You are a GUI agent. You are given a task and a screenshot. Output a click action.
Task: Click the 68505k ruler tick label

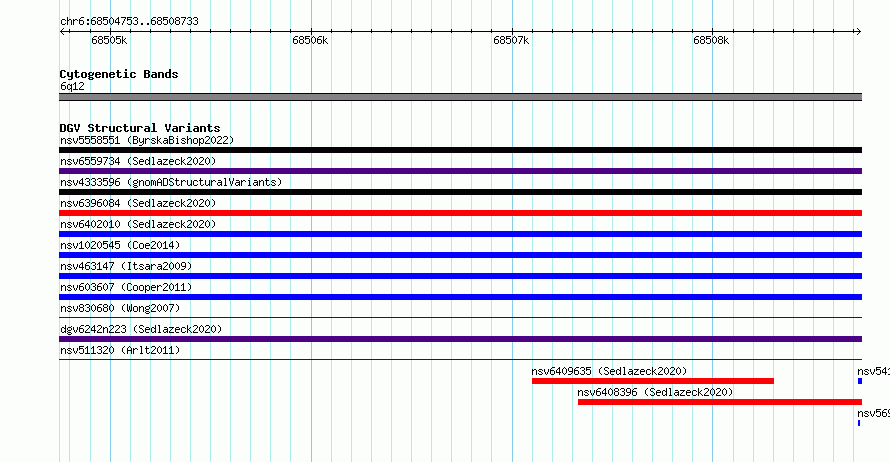tap(109, 40)
